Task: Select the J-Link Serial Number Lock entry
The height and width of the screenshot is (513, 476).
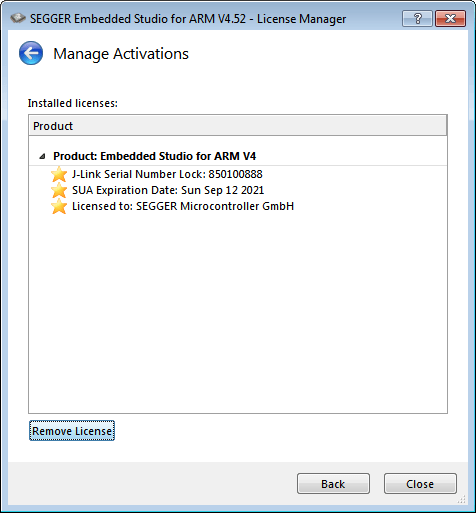Action: (167, 174)
